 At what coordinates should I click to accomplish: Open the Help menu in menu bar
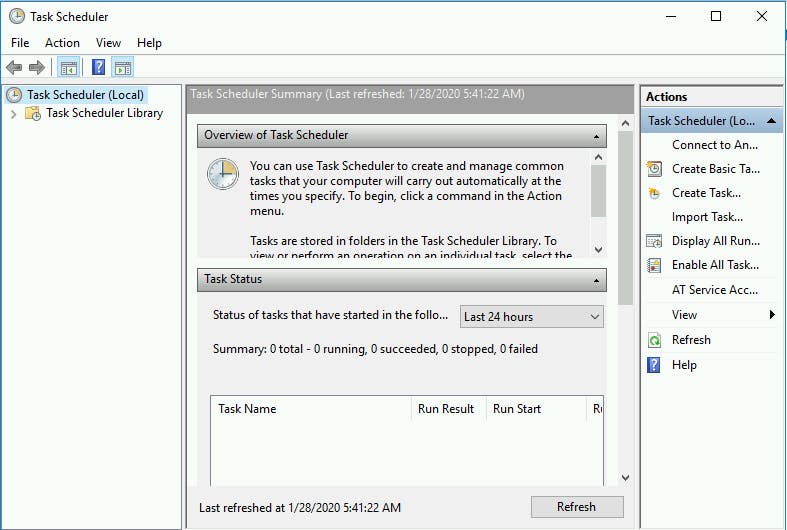tap(149, 43)
